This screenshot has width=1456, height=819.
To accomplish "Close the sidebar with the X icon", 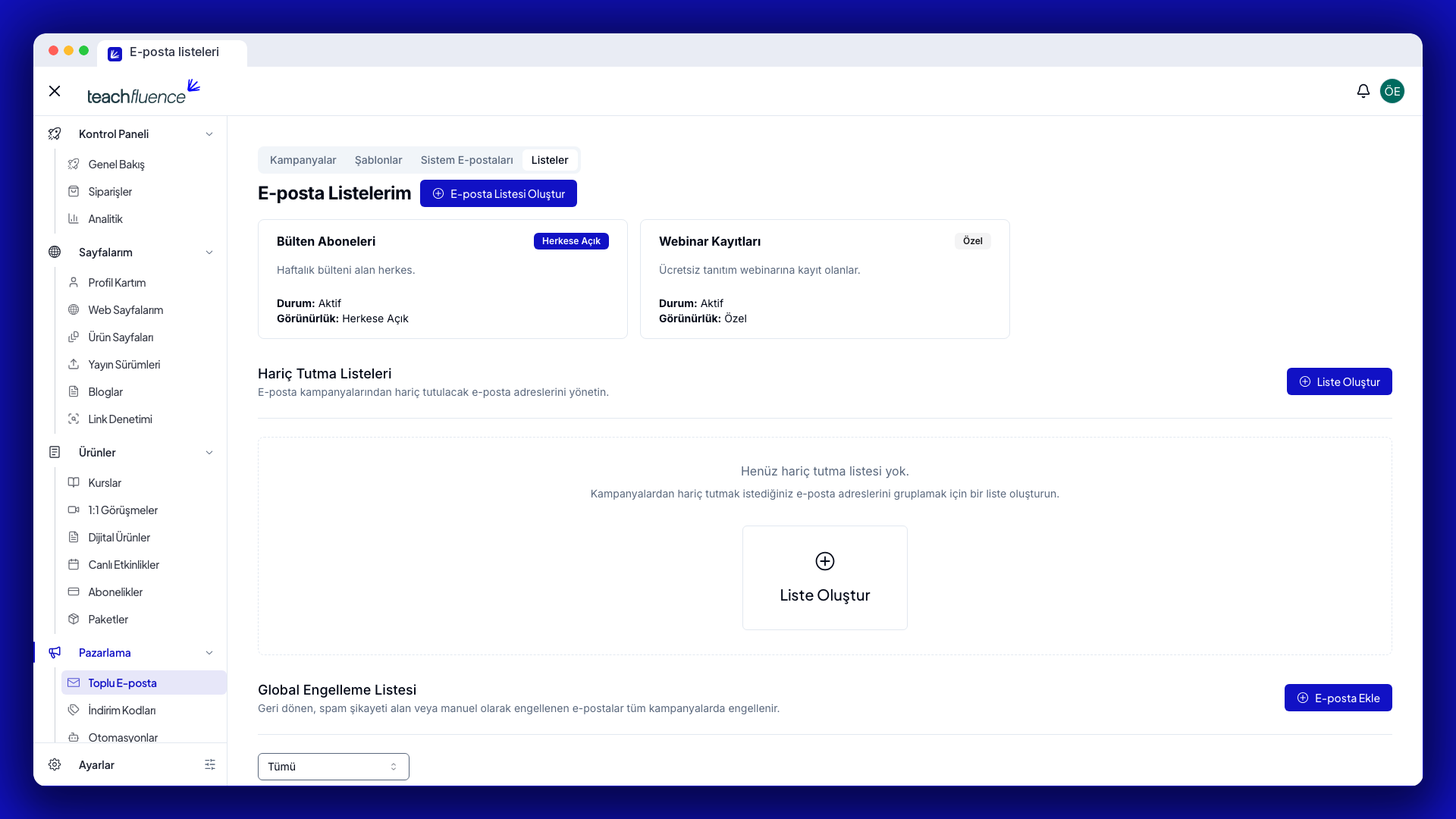I will pyautogui.click(x=55, y=91).
